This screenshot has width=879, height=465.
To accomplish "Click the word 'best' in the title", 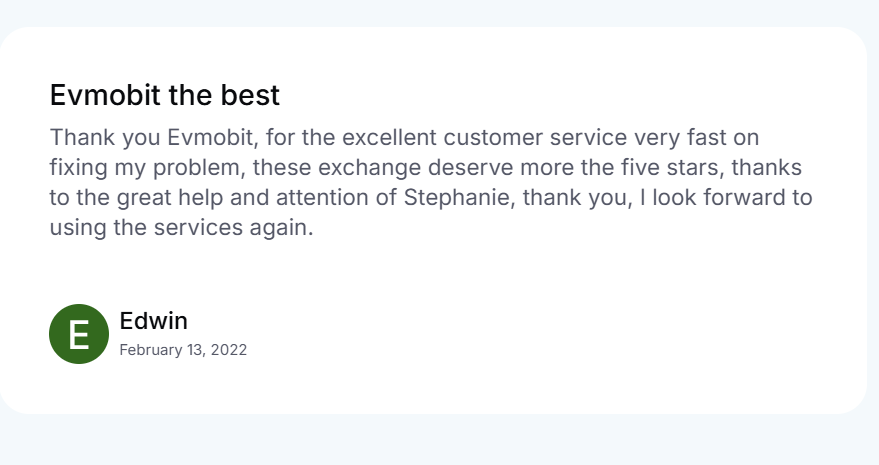I will (x=250, y=95).
